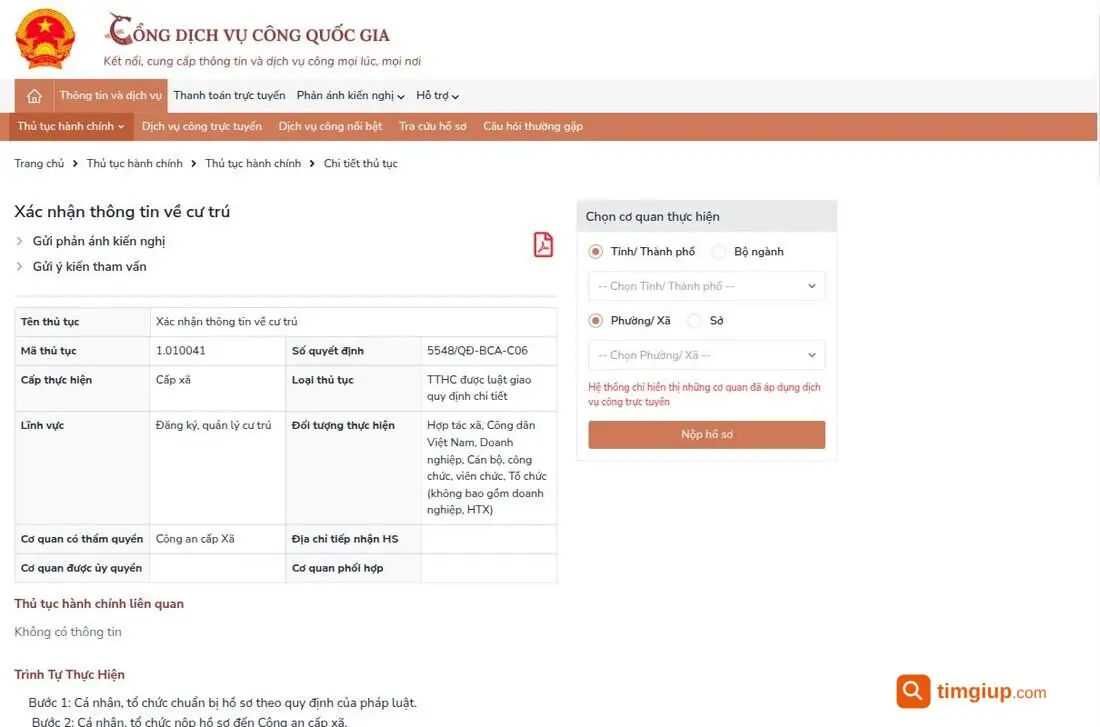This screenshot has height=727, width=1100.
Task: Open Trang chủ breadcrumb link
Action: click(x=39, y=164)
